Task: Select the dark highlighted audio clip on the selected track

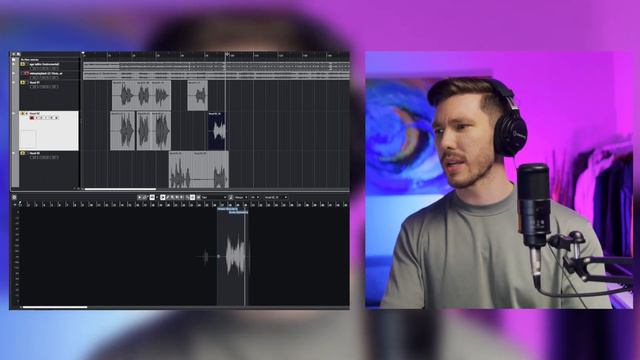Action: pyautogui.click(x=217, y=131)
